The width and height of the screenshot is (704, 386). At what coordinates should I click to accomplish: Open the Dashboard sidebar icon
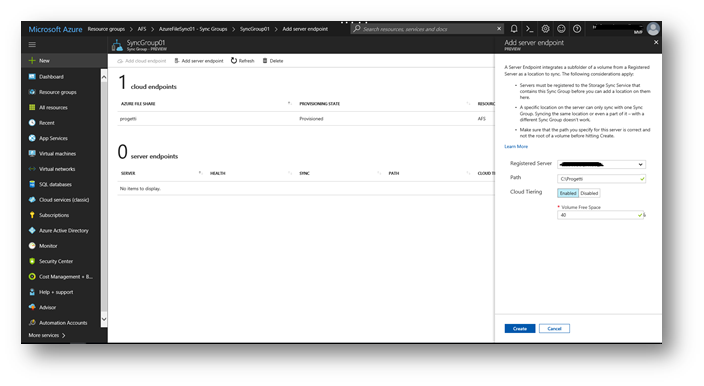point(32,77)
